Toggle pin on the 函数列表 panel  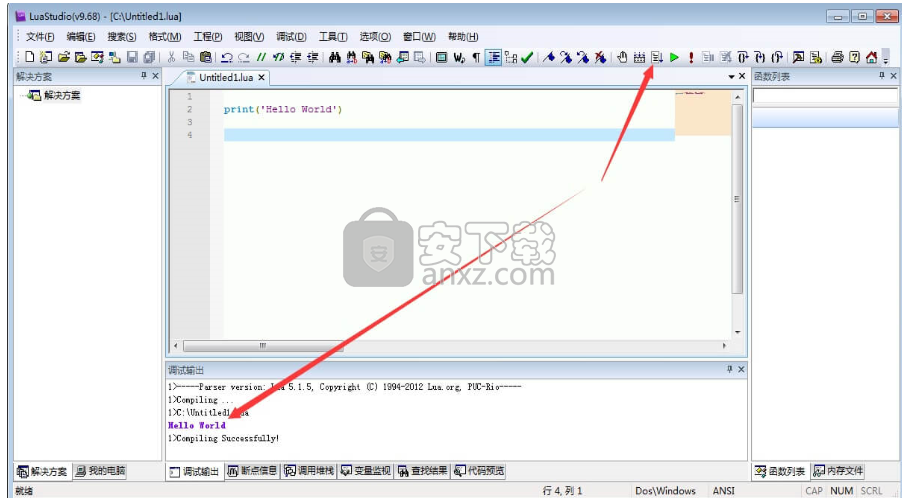[882, 76]
